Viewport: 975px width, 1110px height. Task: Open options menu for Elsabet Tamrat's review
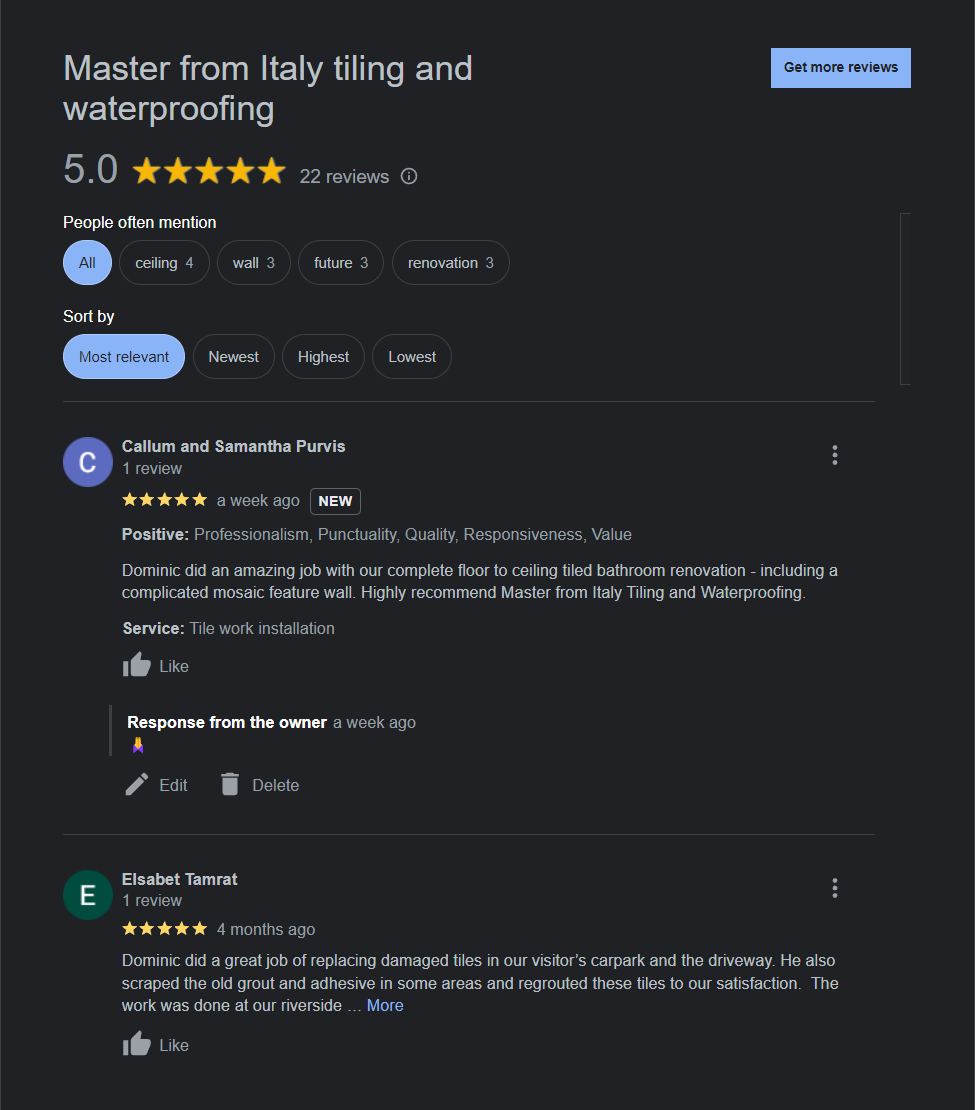click(835, 888)
